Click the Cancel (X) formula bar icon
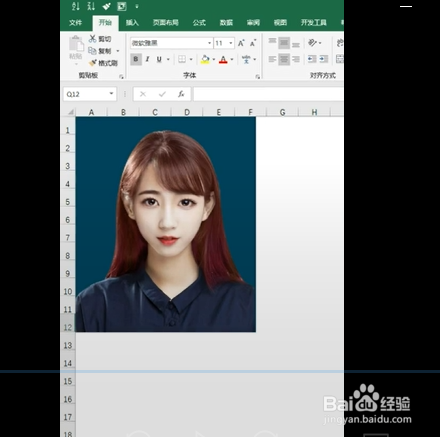Image resolution: width=440 pixels, height=437 pixels. pos(143,94)
